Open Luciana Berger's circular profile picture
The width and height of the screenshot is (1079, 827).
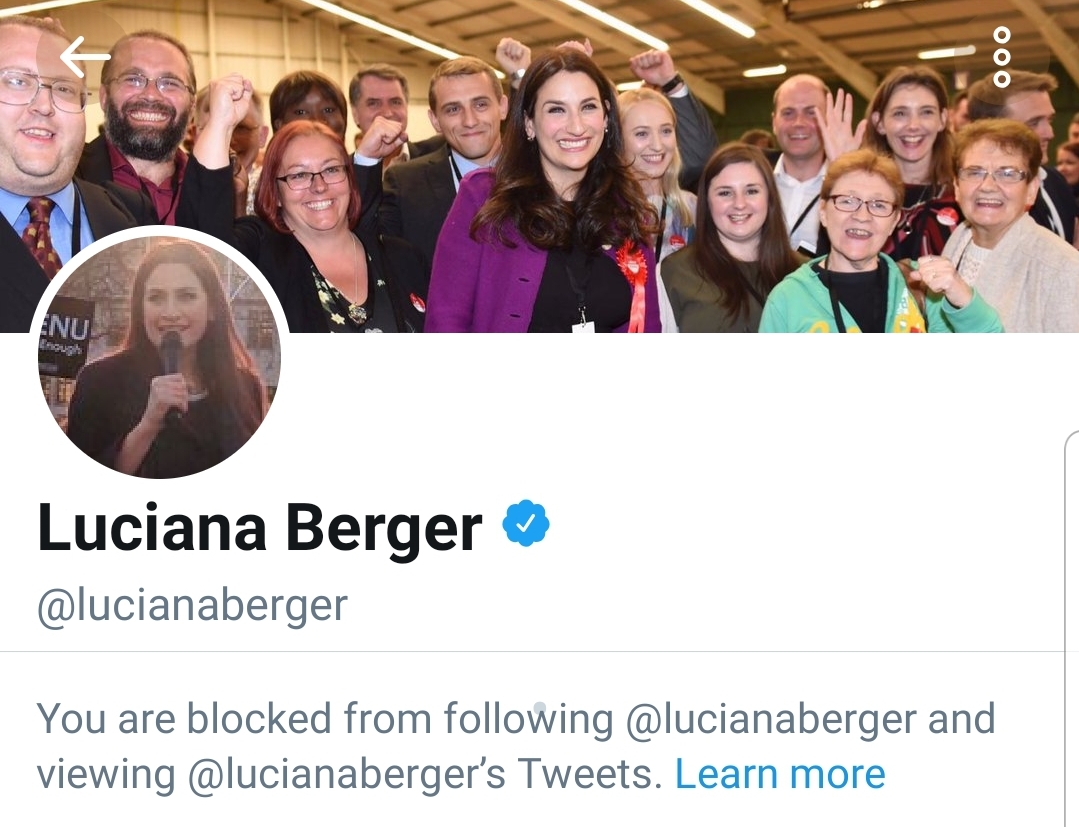coord(159,356)
